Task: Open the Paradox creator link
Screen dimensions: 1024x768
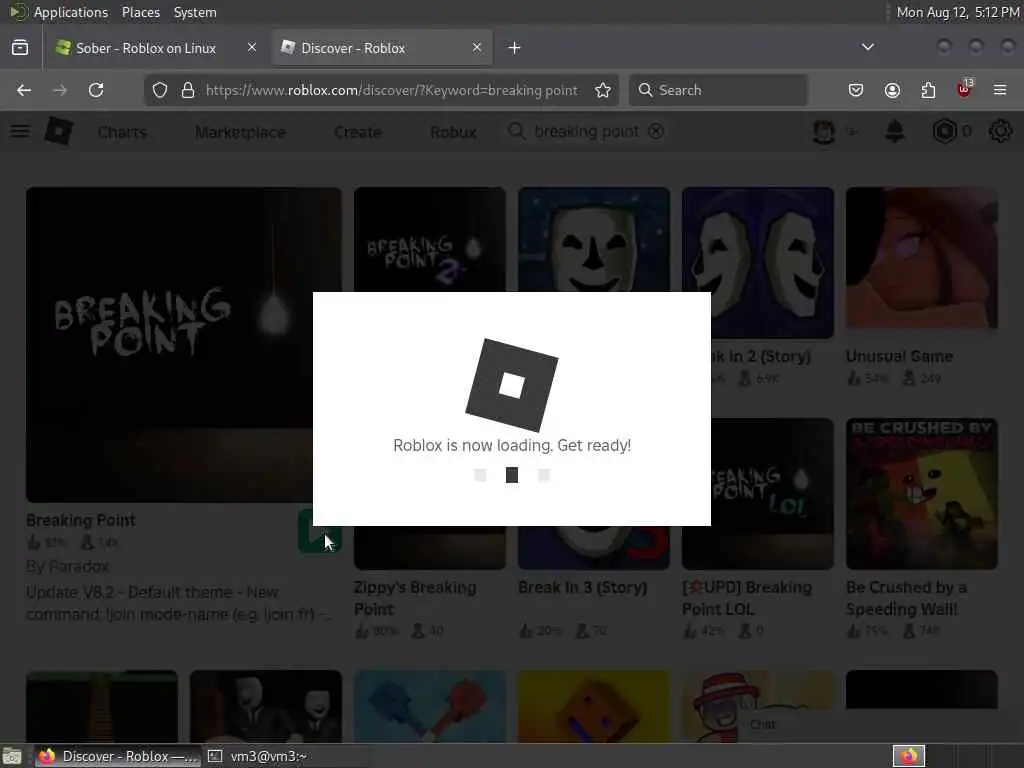Action: tap(80, 566)
